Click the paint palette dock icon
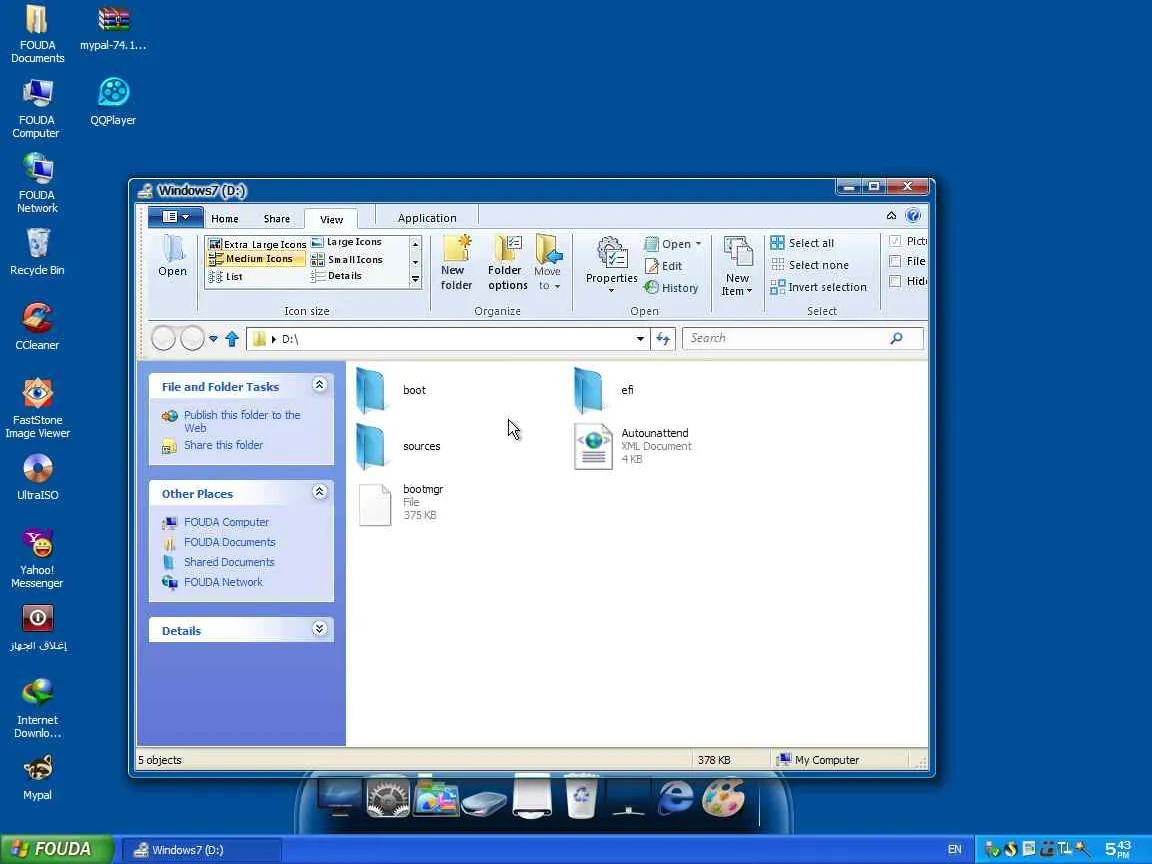1152x864 pixels. 723,797
